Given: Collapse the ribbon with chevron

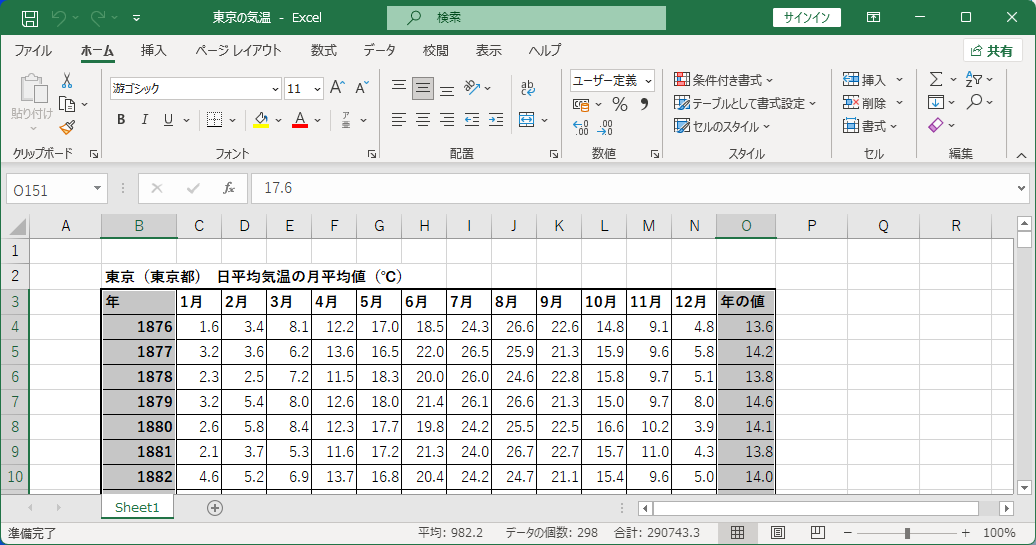Looking at the screenshot, I should (x=1021, y=155).
